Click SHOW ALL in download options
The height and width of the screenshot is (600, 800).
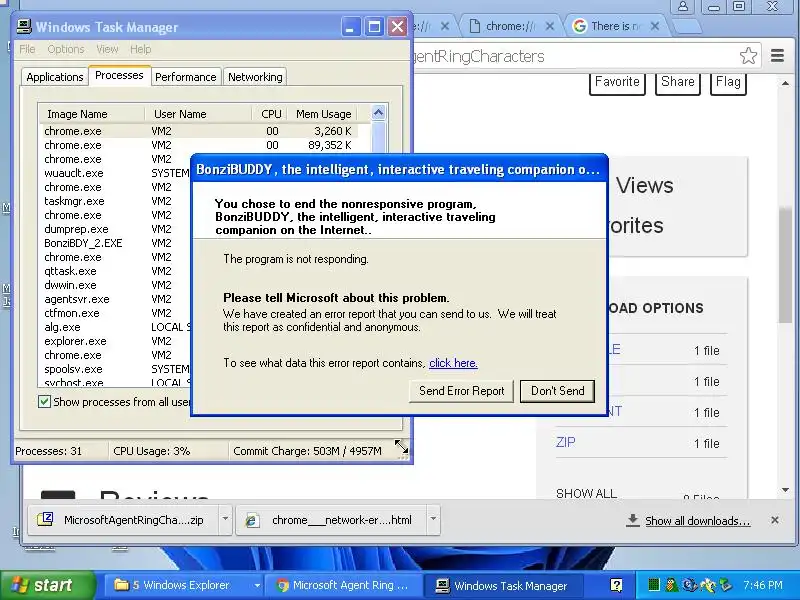tap(586, 493)
